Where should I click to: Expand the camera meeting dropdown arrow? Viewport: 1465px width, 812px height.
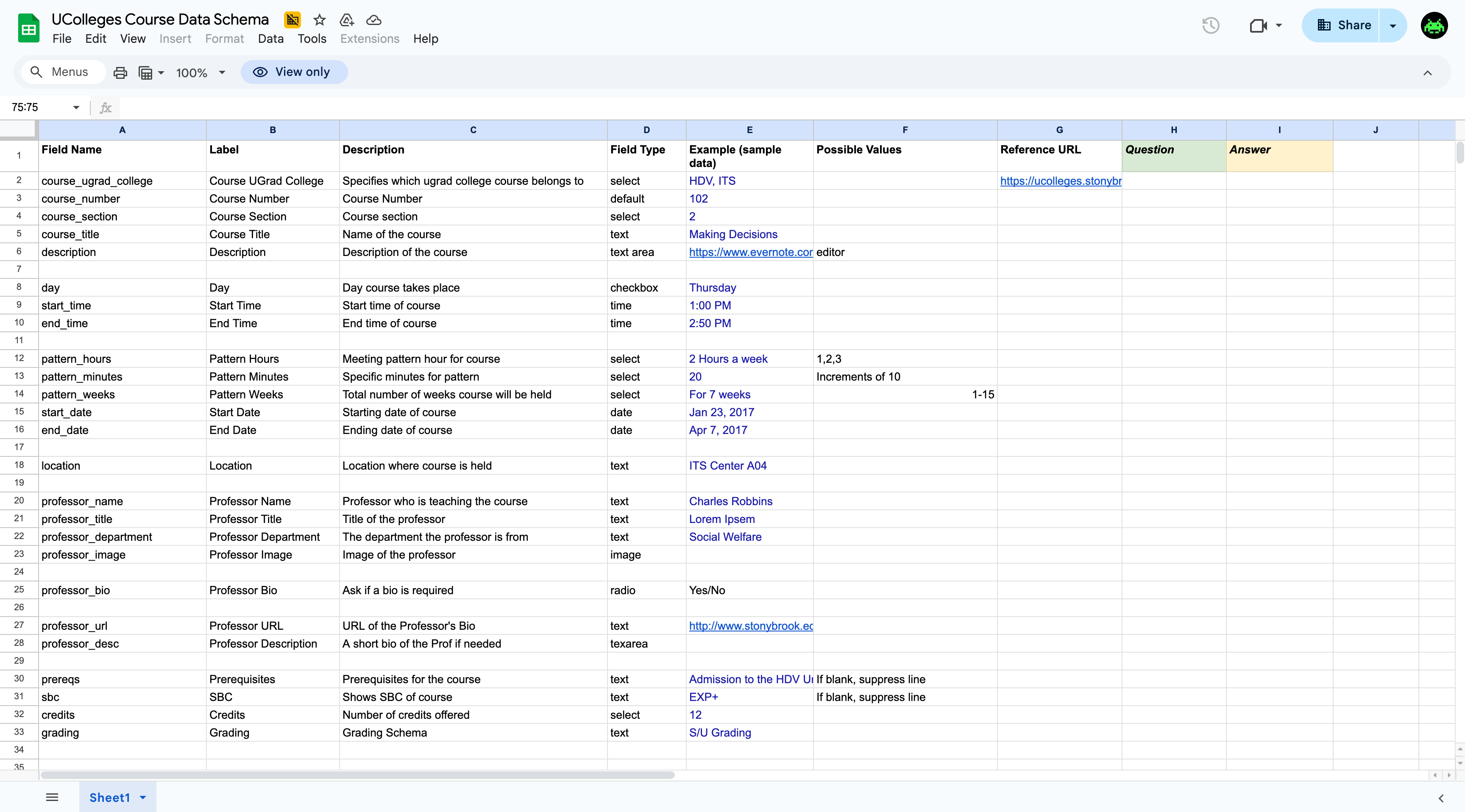pyautogui.click(x=1278, y=25)
